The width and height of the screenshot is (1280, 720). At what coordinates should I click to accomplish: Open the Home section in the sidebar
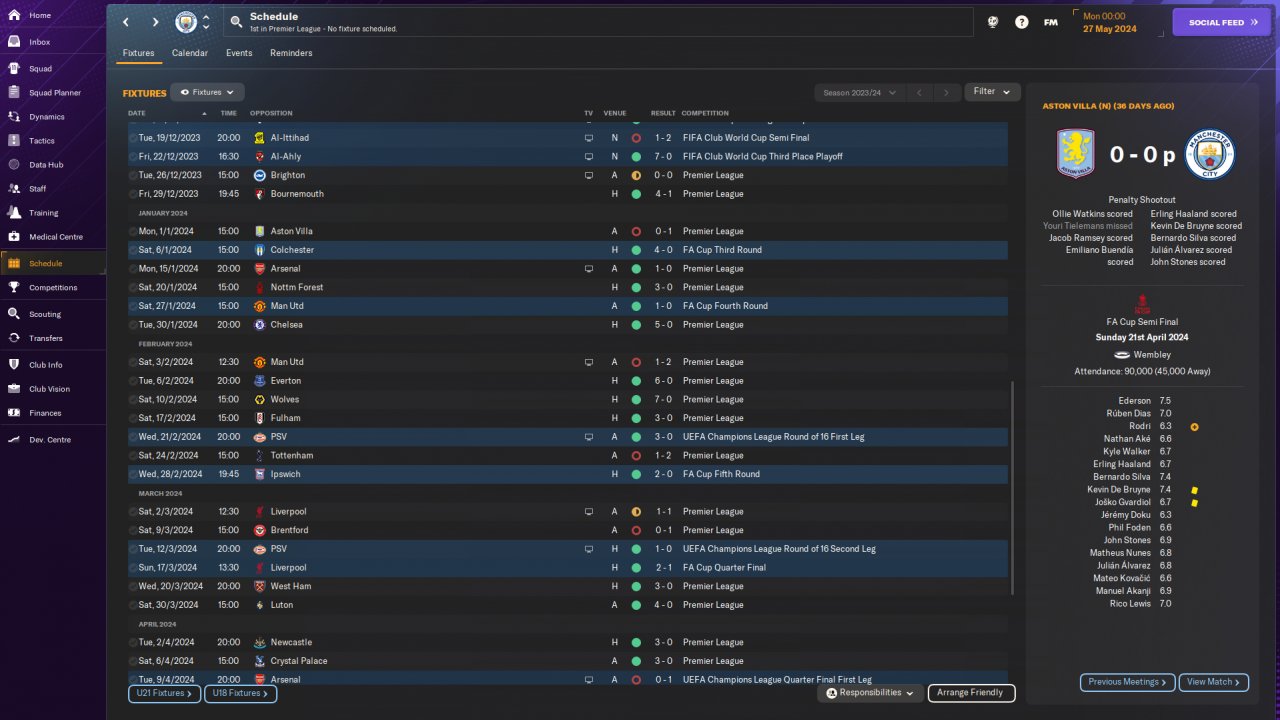(x=40, y=15)
